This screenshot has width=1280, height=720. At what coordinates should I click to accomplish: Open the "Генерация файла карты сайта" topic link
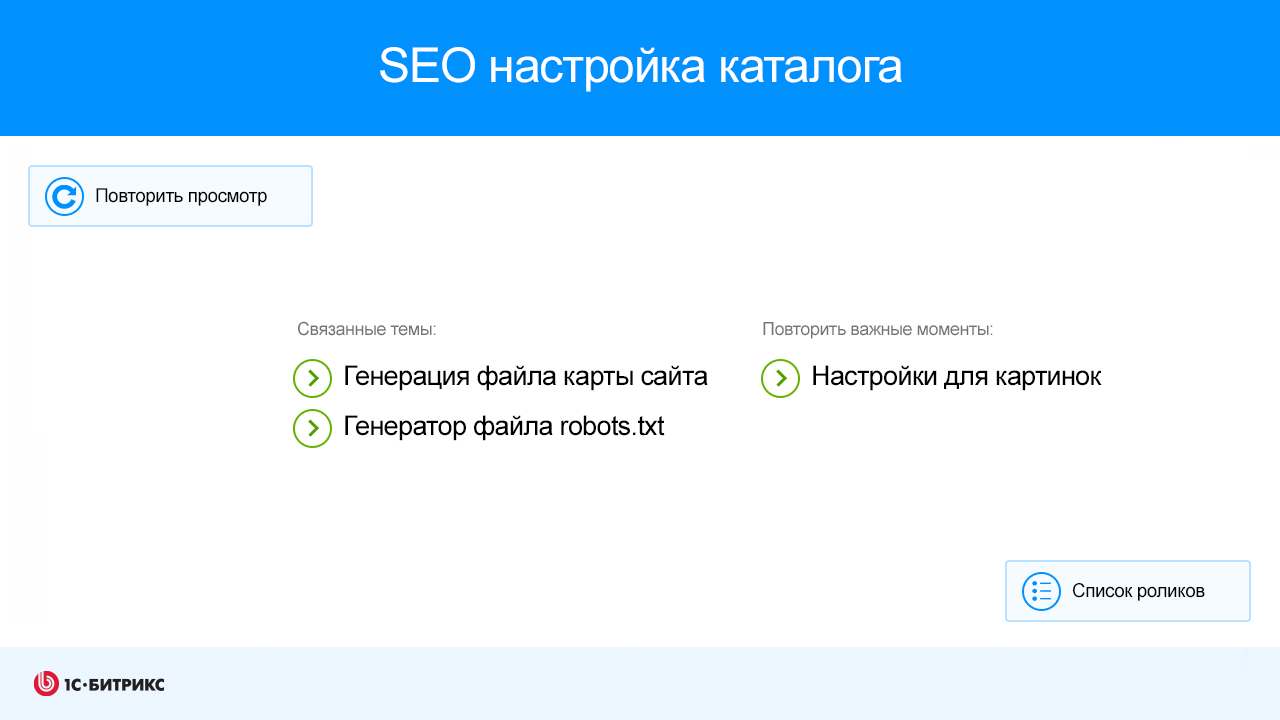525,377
